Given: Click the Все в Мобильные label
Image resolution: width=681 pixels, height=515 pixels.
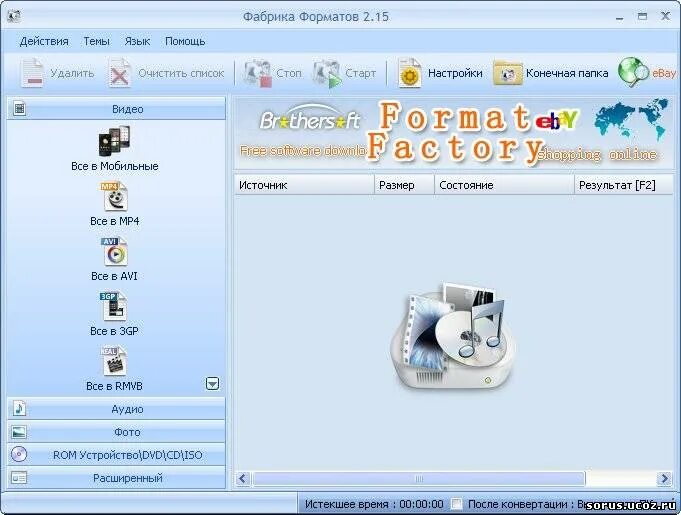Looking at the screenshot, I should 115,166.
